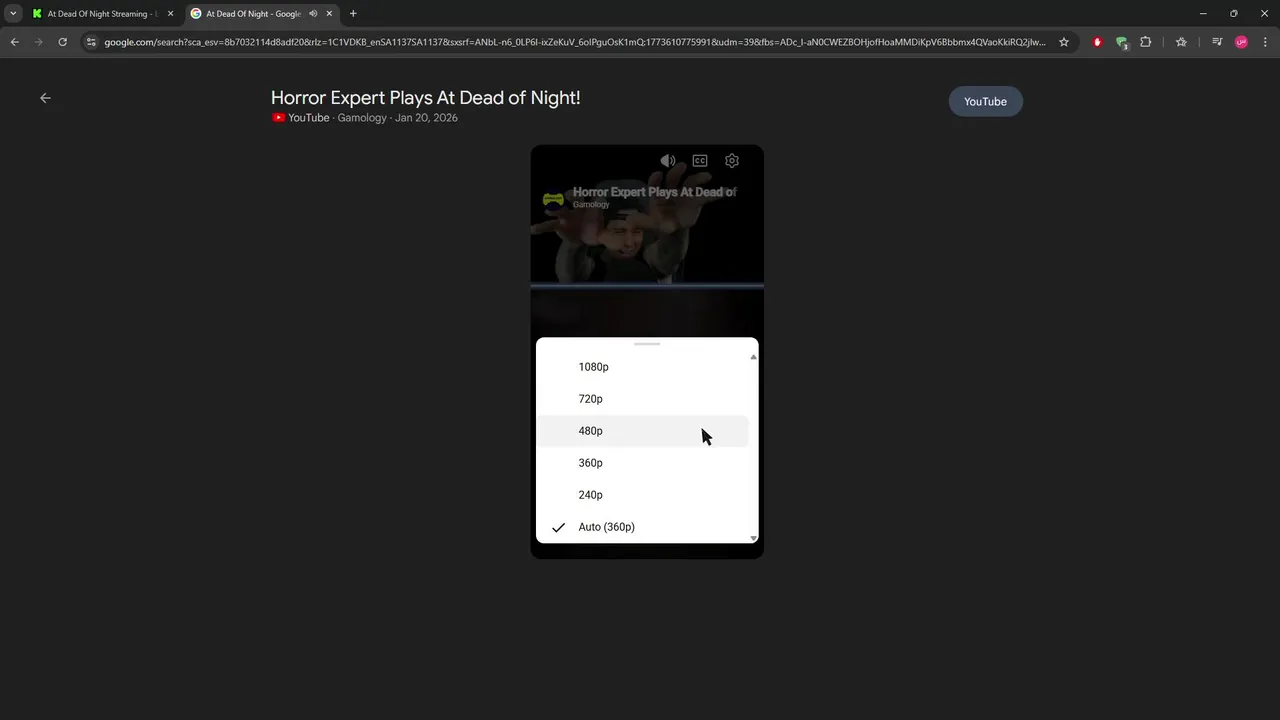1280x720 pixels.
Task: Select 1080p video quality
Action: [x=642, y=367]
